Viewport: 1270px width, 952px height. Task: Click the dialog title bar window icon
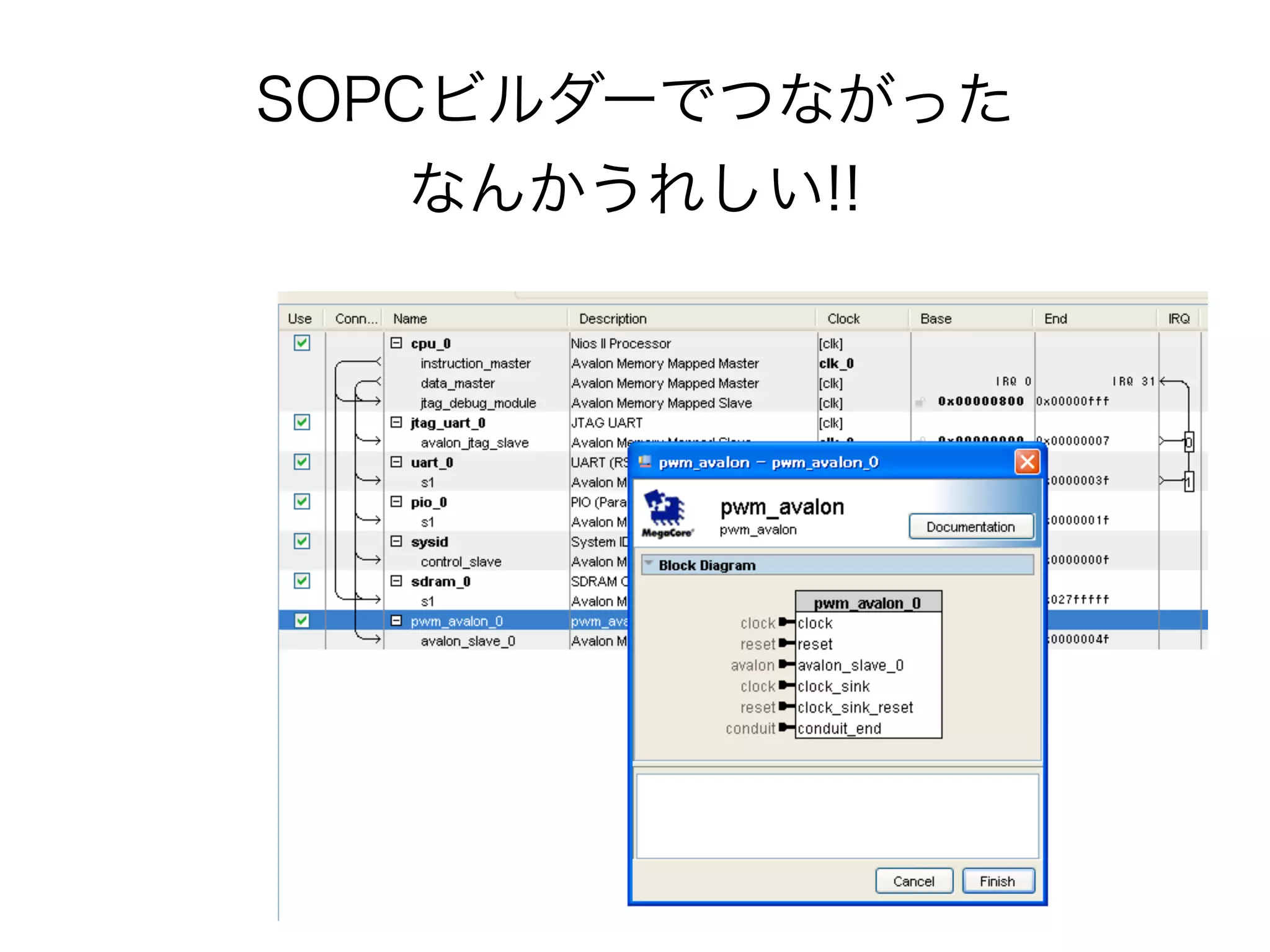pyautogui.click(x=645, y=462)
